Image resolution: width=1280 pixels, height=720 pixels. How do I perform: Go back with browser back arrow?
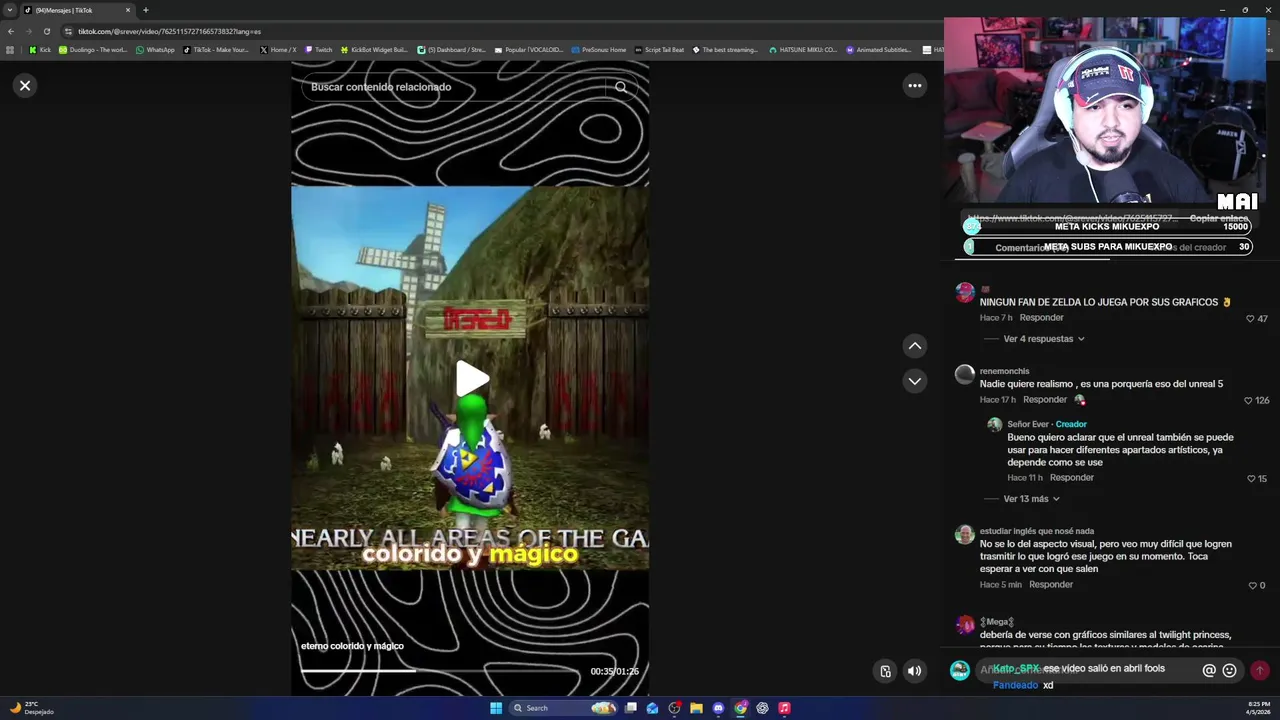point(11,31)
